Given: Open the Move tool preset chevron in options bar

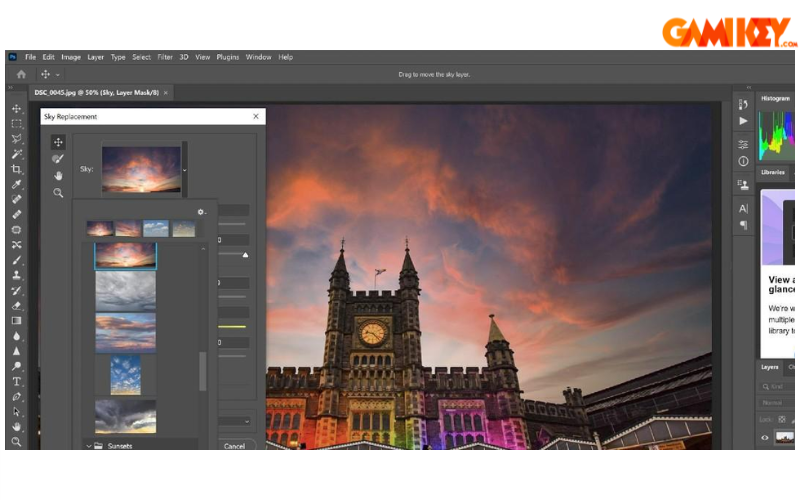Looking at the screenshot, I should coord(58,74).
